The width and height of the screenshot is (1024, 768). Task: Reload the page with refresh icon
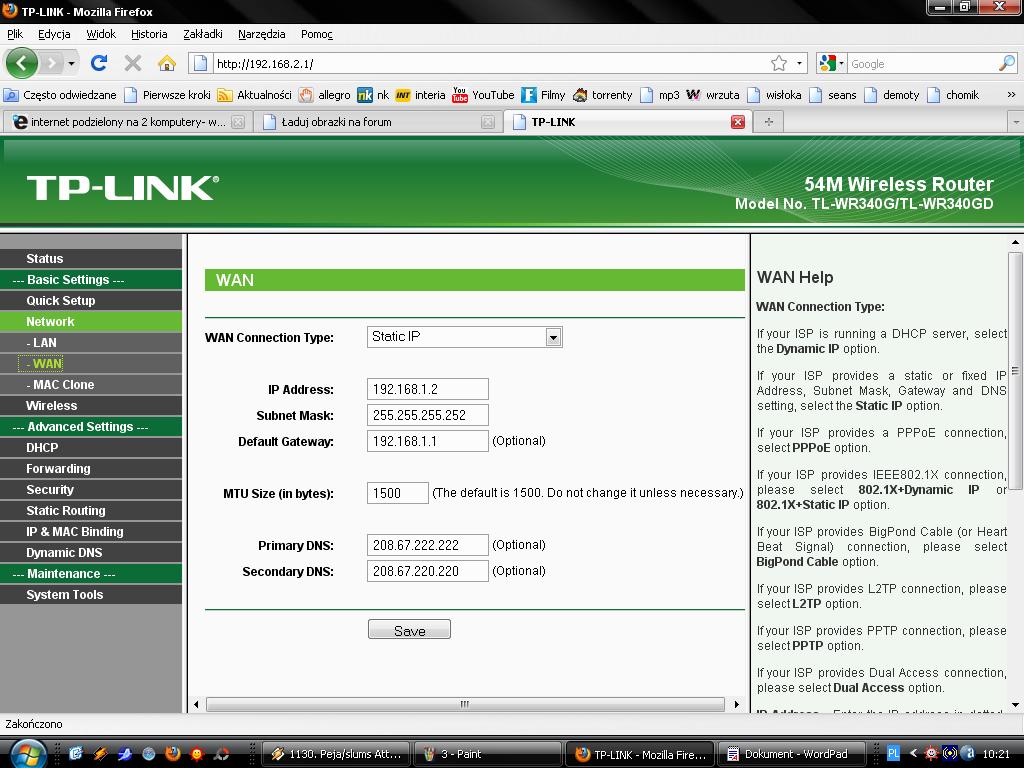click(x=99, y=63)
